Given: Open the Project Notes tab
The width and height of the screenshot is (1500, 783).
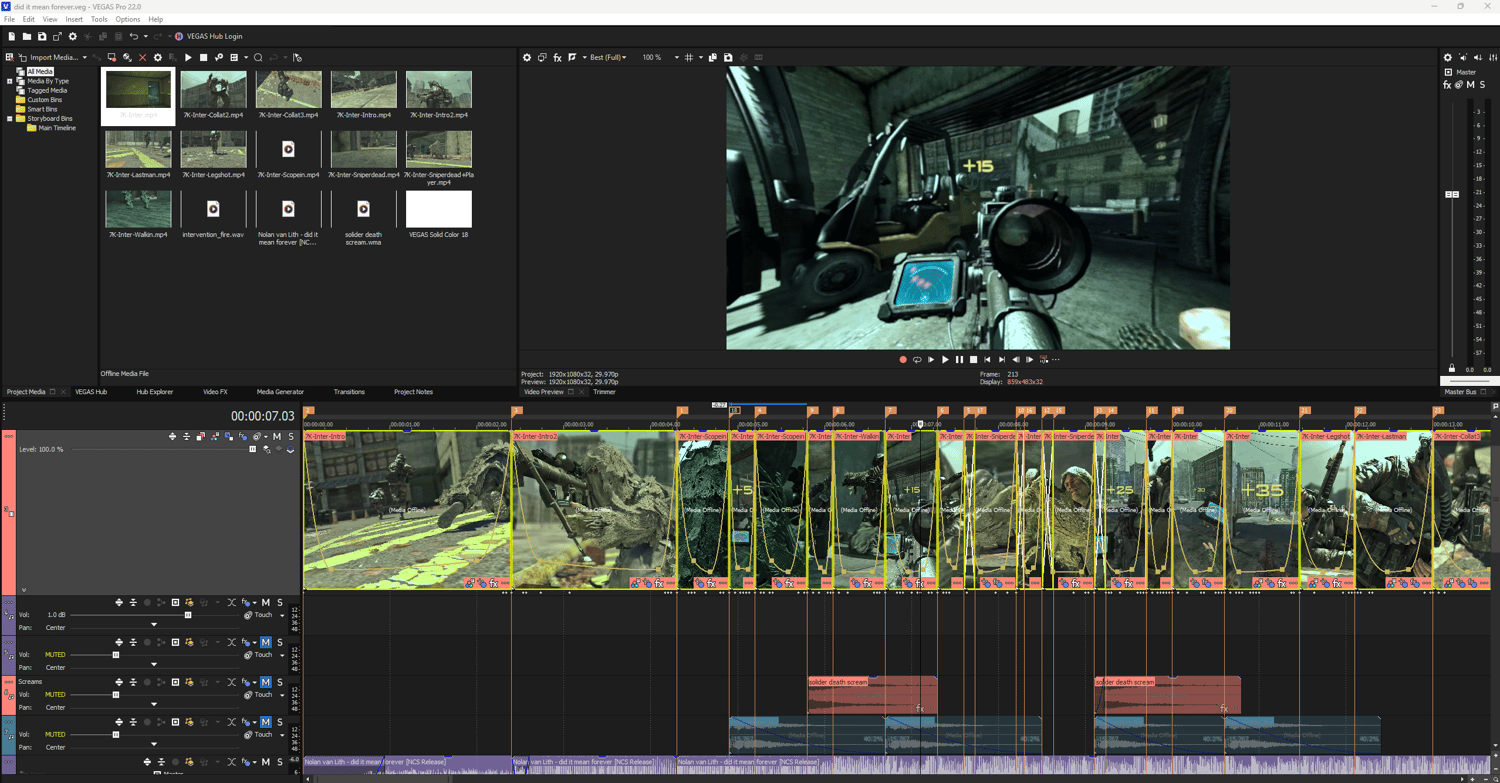Looking at the screenshot, I should (x=413, y=392).
